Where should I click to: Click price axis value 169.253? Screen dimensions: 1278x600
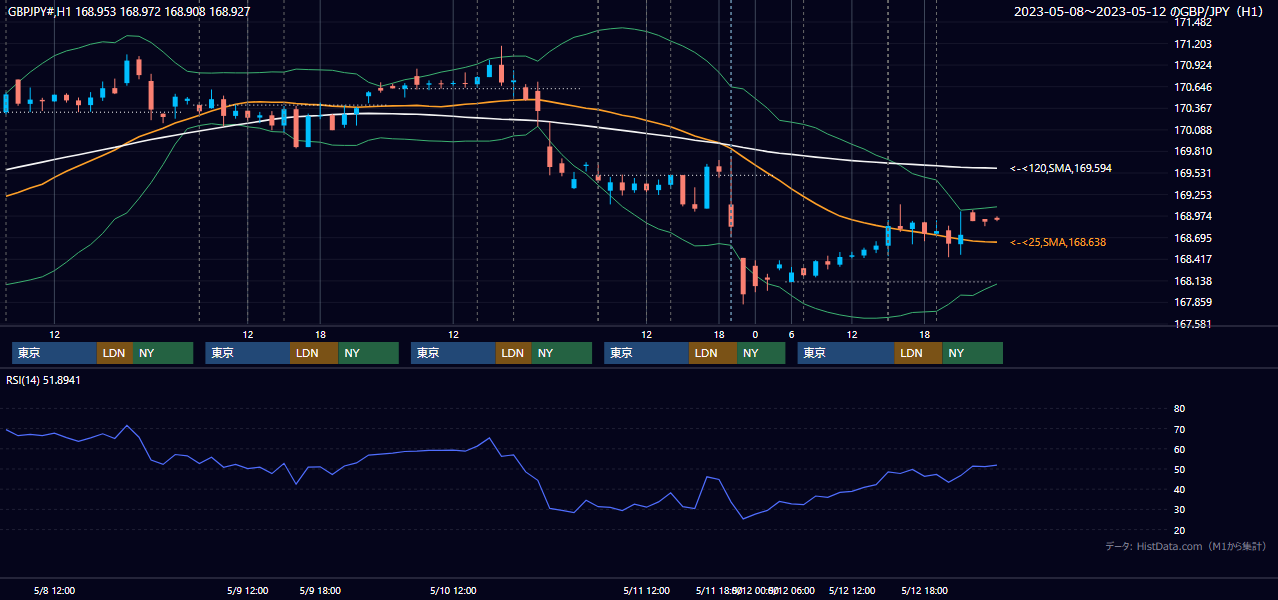pyautogui.click(x=1193, y=195)
